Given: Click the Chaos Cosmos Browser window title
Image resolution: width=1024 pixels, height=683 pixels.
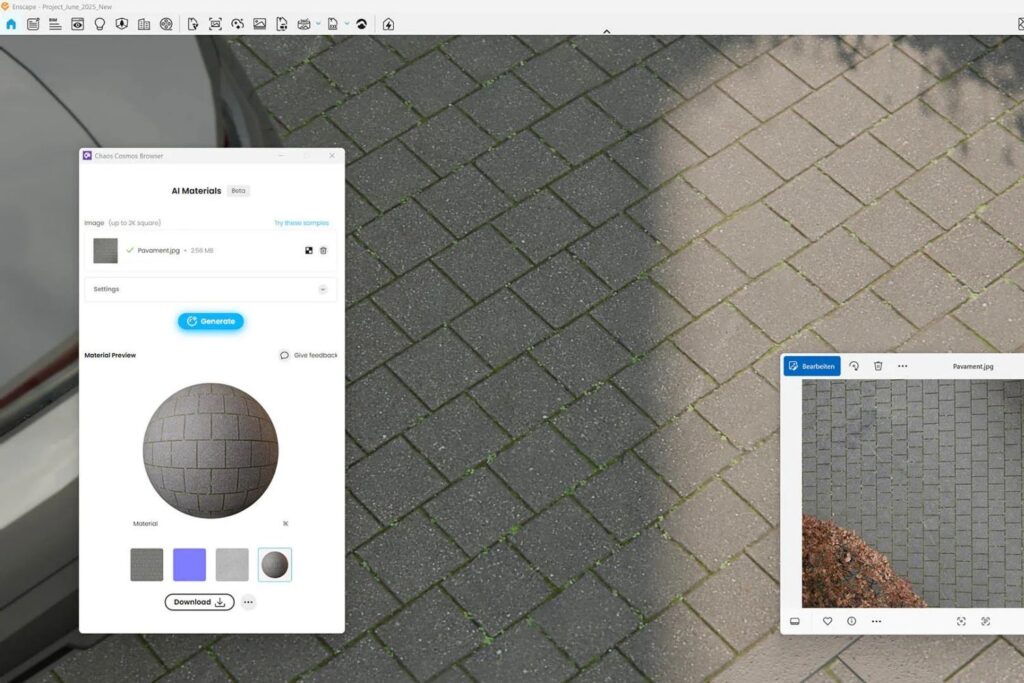Looking at the screenshot, I should tap(129, 156).
